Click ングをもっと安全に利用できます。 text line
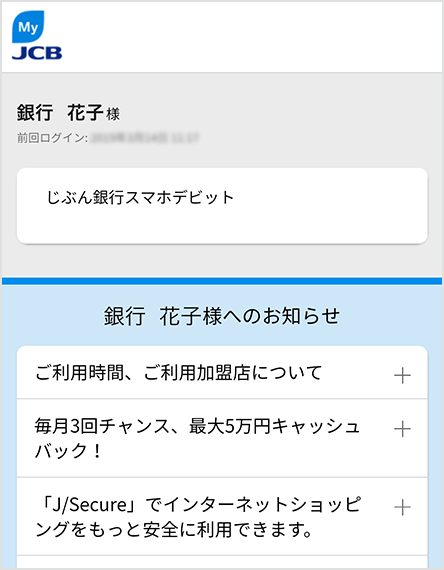The width and height of the screenshot is (444, 570). pos(173,530)
